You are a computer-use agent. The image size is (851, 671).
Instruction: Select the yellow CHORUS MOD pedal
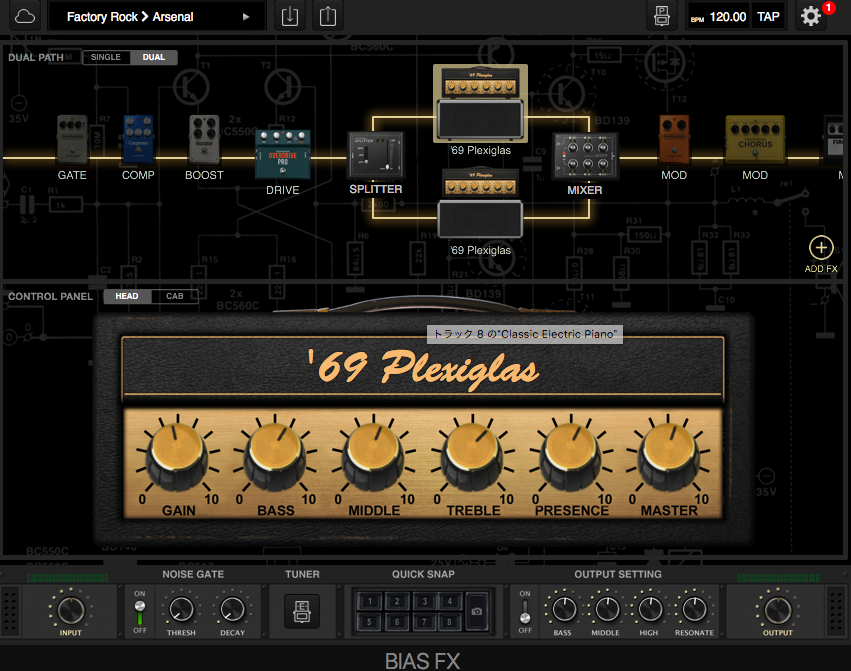[x=755, y=140]
